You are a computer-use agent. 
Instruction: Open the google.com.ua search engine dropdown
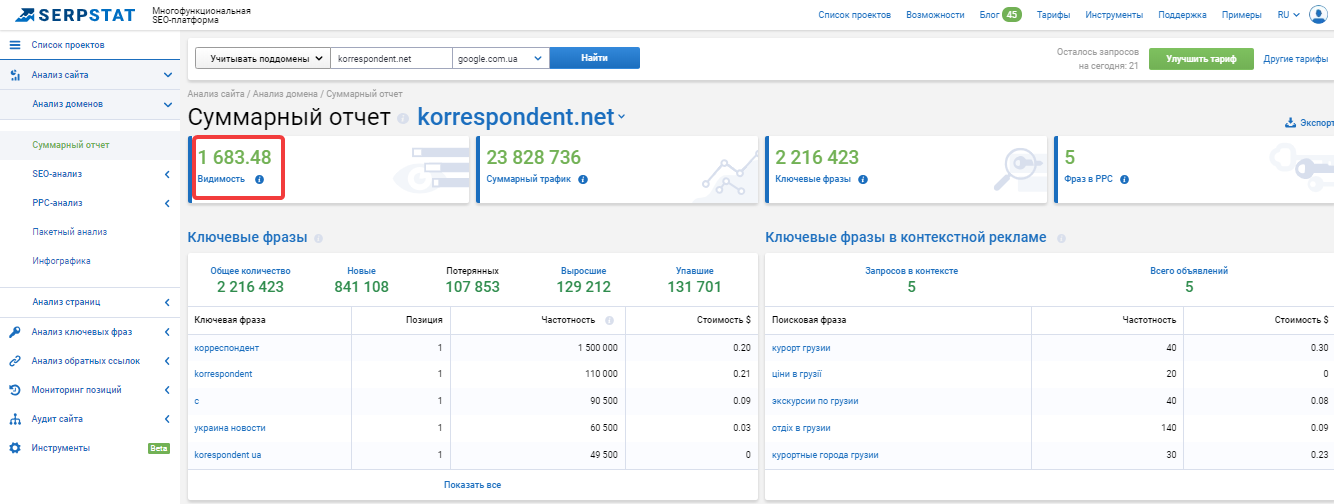point(501,58)
